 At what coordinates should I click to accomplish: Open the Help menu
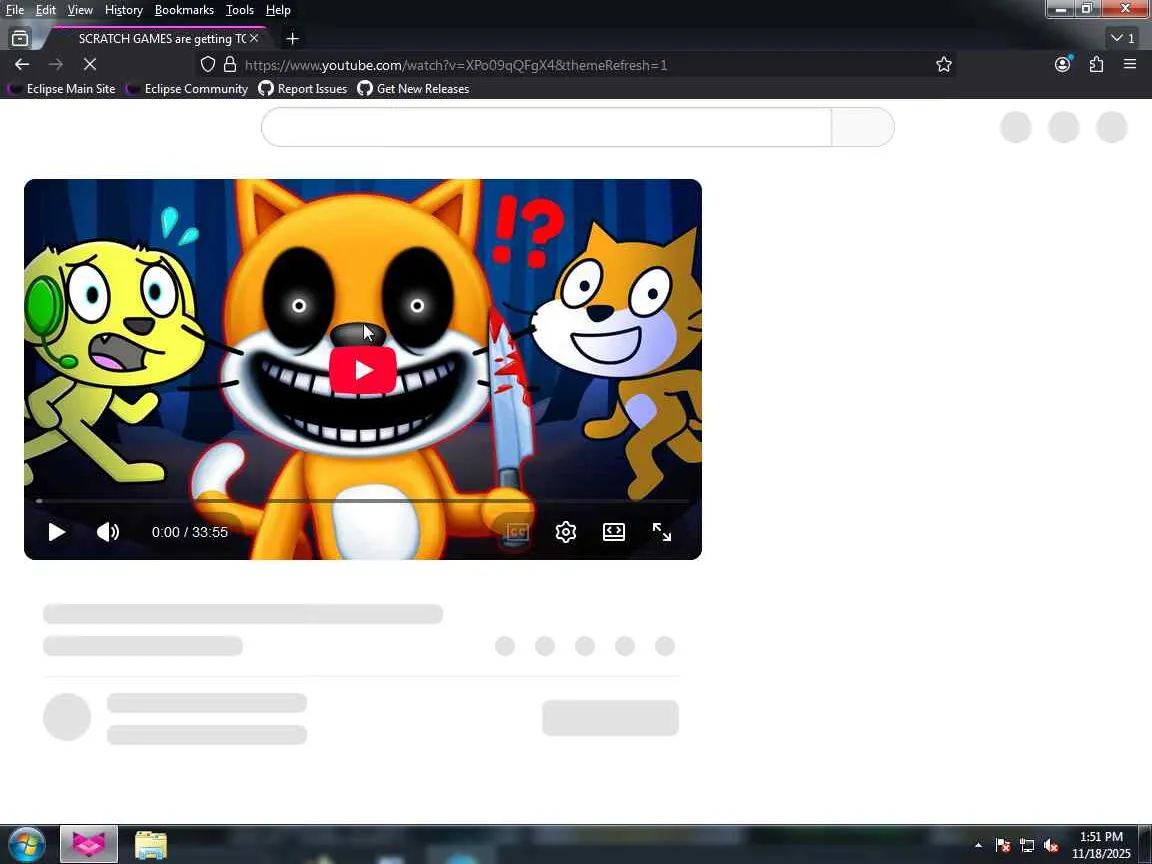click(x=278, y=10)
